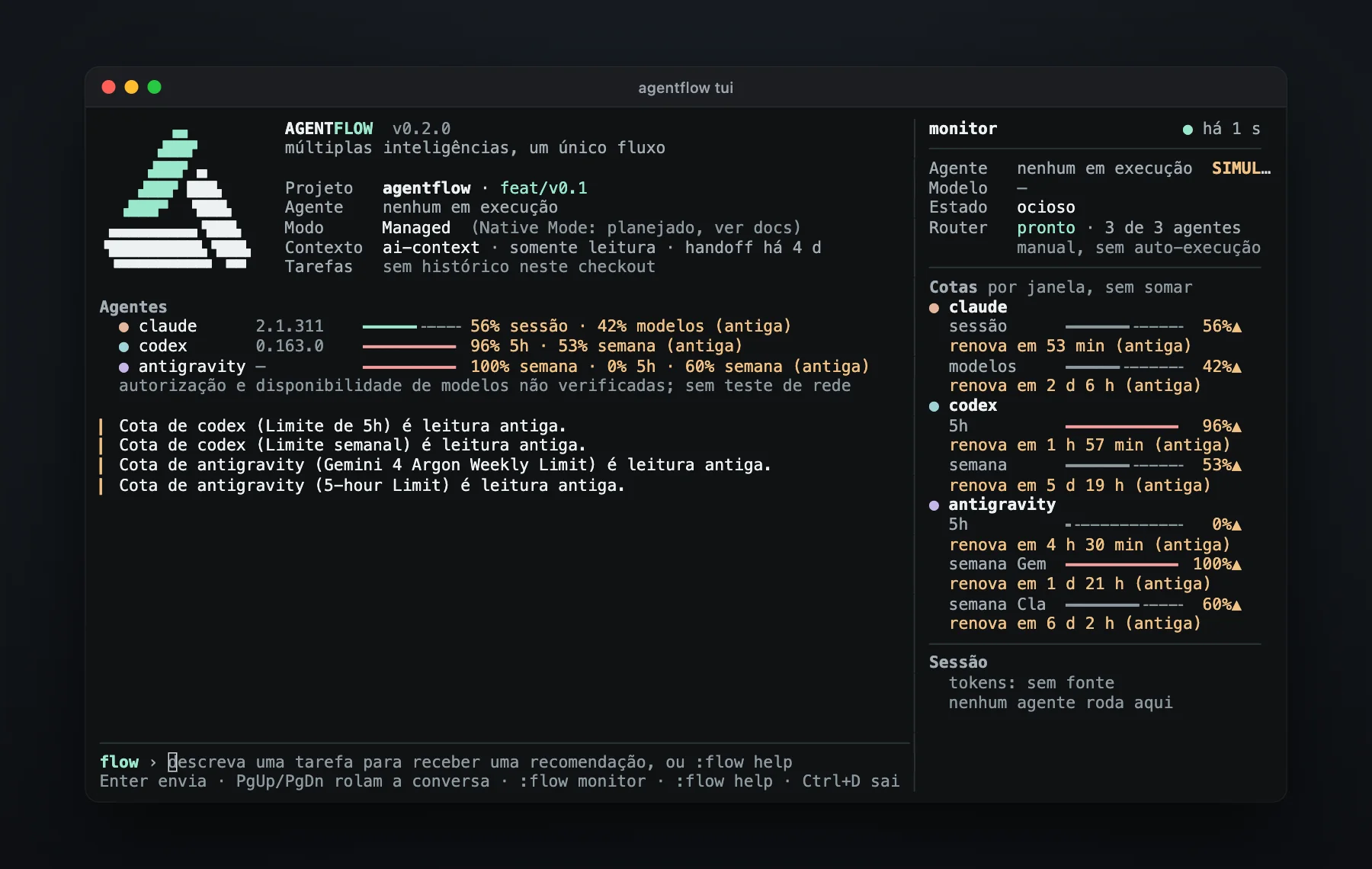Click the AgentFlow pixel logo
The image size is (1372, 869).
click(177, 199)
